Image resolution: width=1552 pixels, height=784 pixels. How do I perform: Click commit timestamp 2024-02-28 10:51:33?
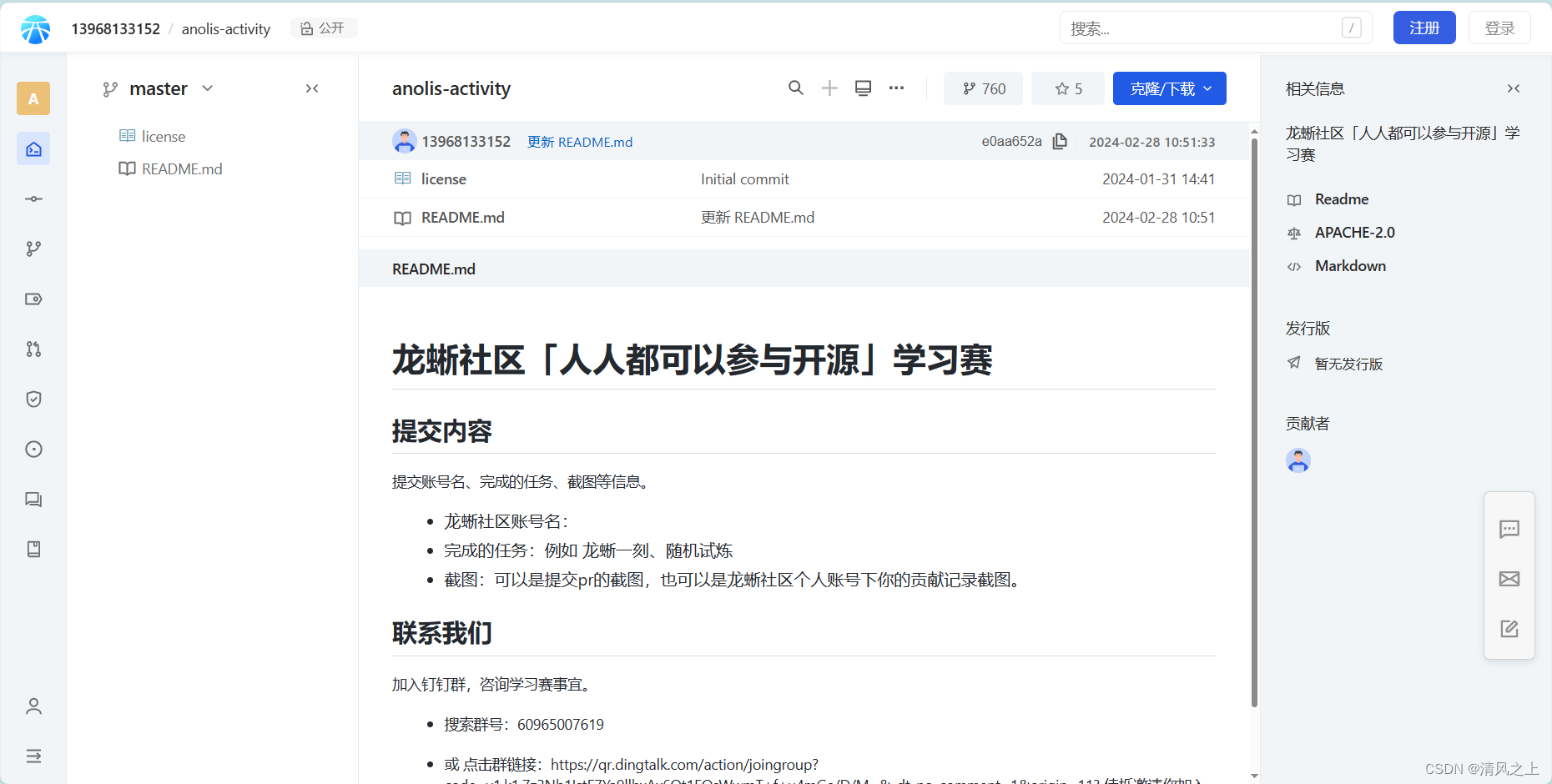pyautogui.click(x=1151, y=142)
